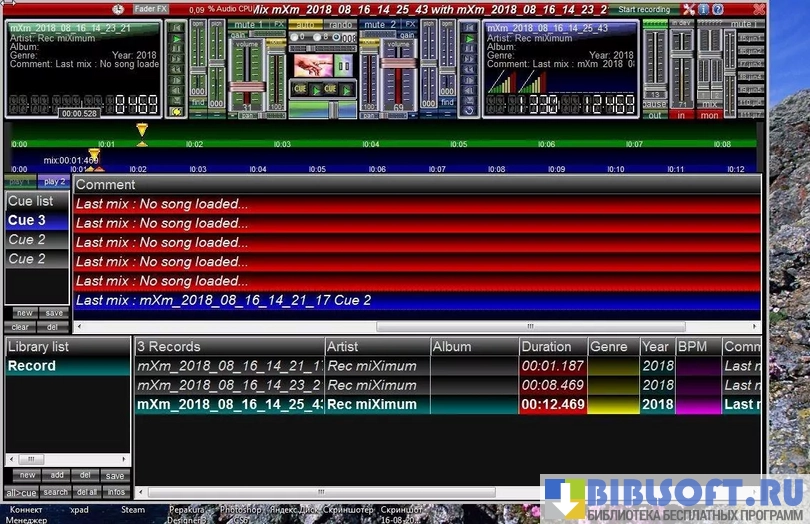Open the help question mark icon
The image size is (810, 524).
pos(717,9)
